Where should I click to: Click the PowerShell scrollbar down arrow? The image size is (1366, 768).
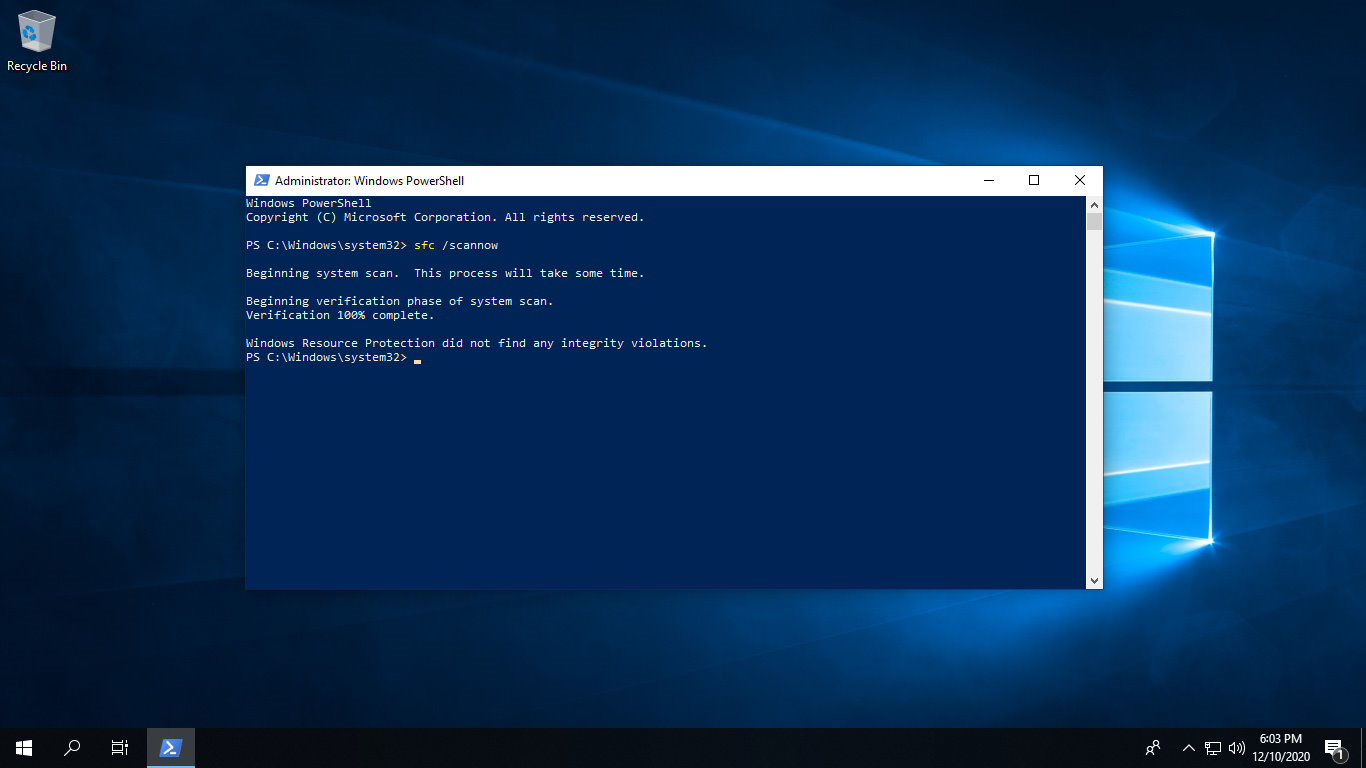(1094, 581)
